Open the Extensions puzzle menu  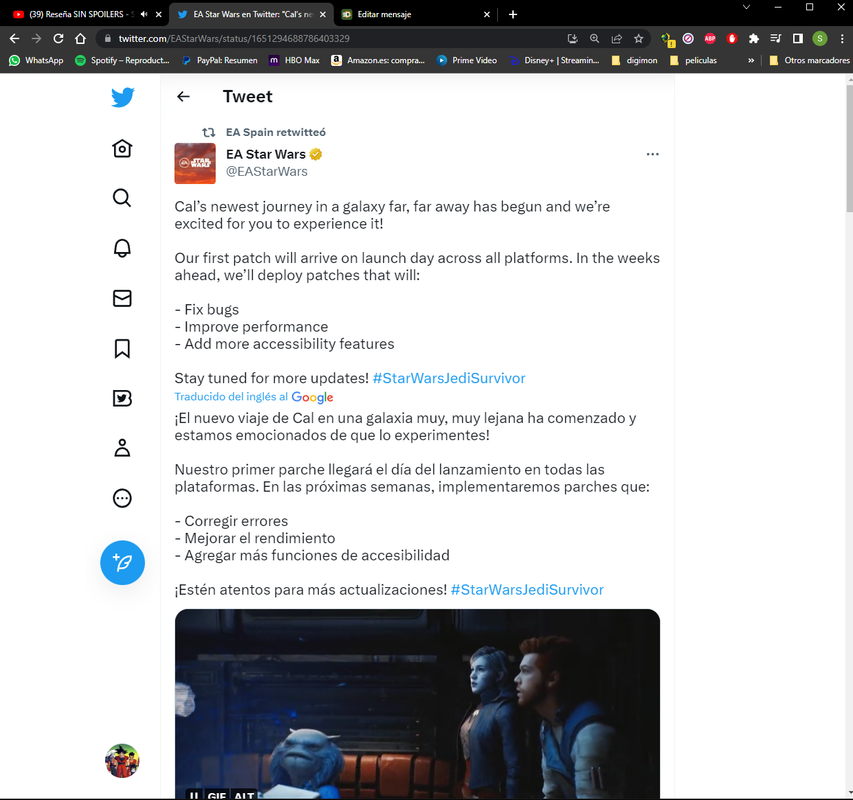[753, 38]
